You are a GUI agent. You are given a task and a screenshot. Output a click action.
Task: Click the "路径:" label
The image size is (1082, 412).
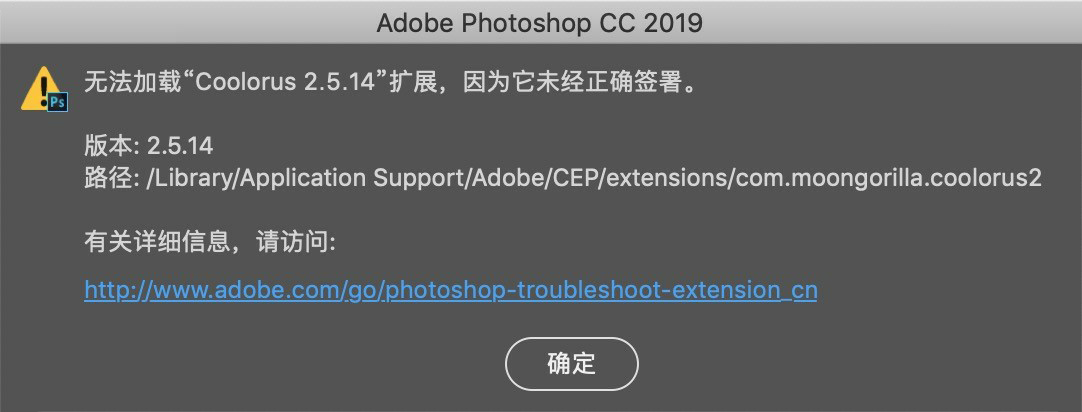point(112,178)
